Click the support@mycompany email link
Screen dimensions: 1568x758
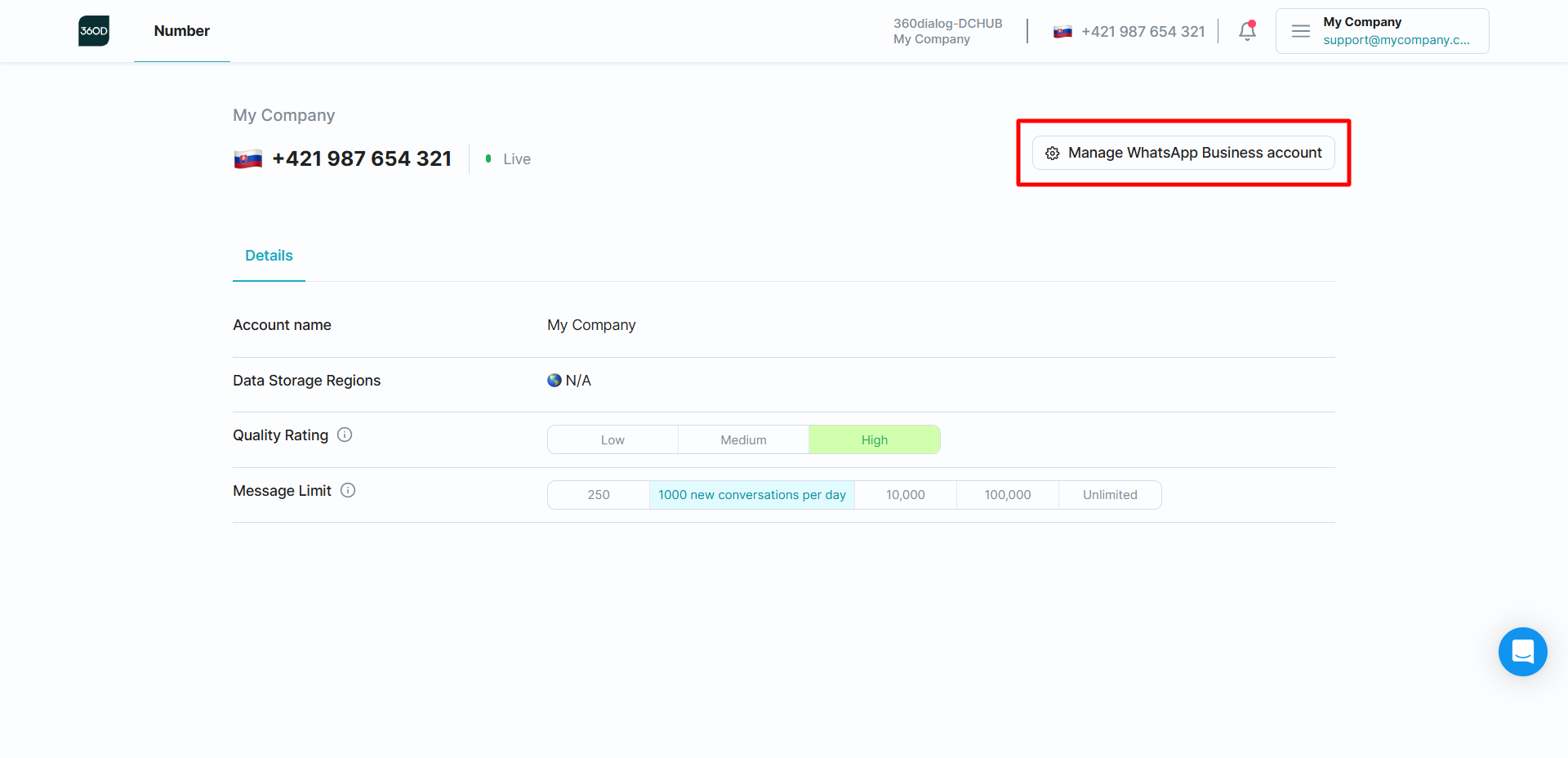[1396, 40]
